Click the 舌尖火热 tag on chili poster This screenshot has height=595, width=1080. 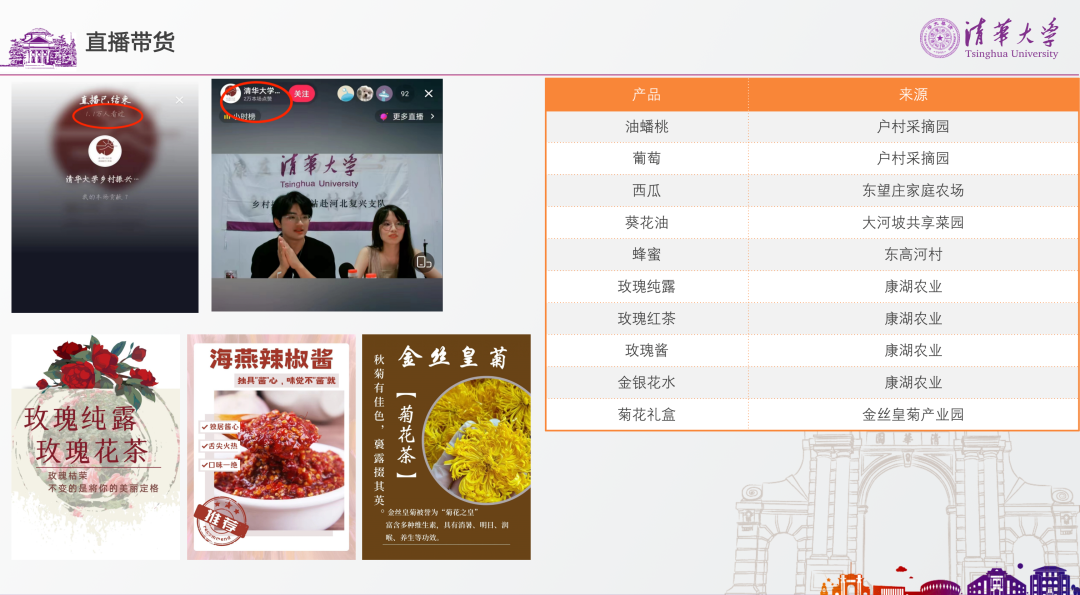point(220,446)
